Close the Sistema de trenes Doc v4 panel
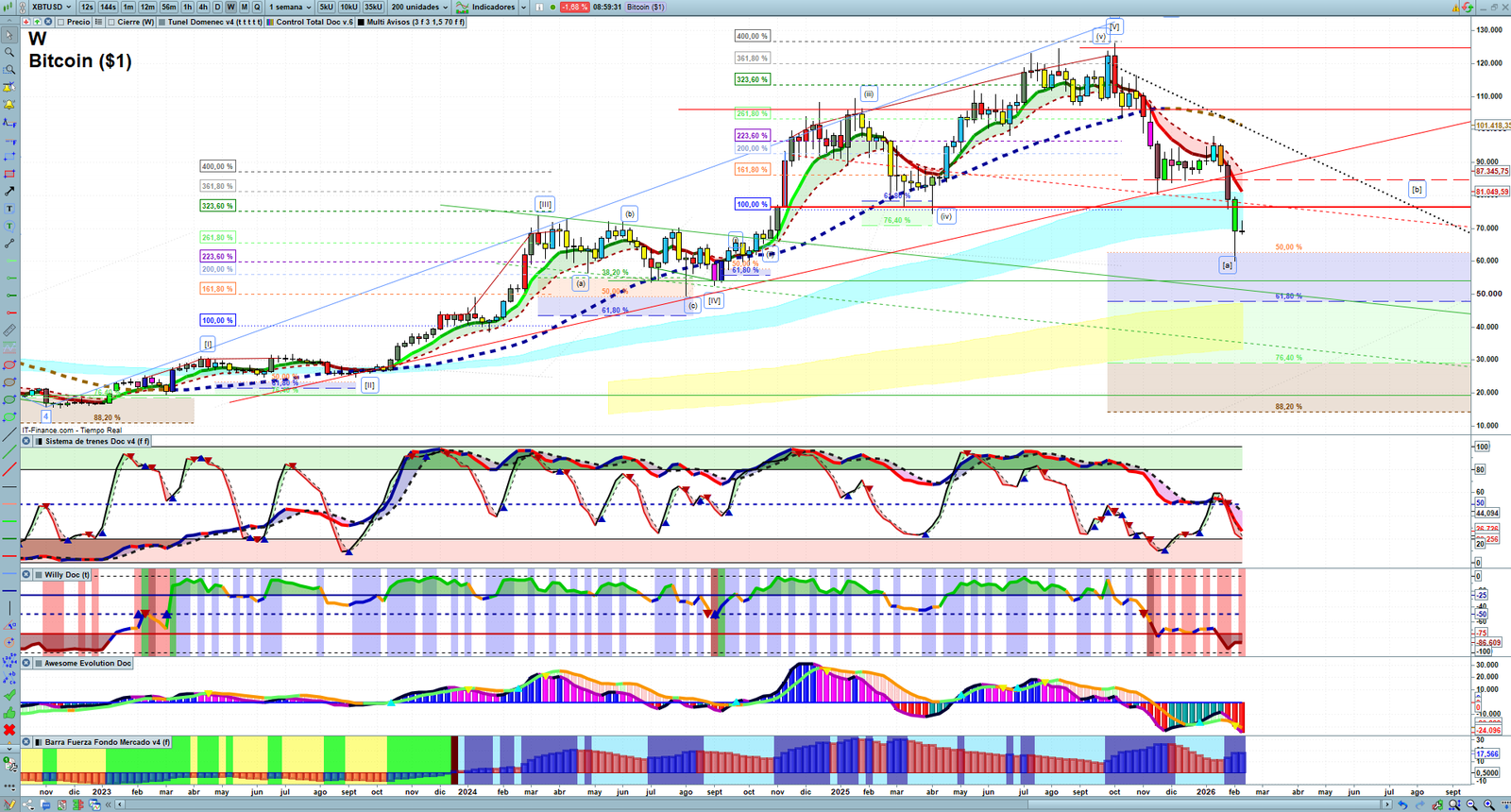1511x812 pixels. (26, 441)
